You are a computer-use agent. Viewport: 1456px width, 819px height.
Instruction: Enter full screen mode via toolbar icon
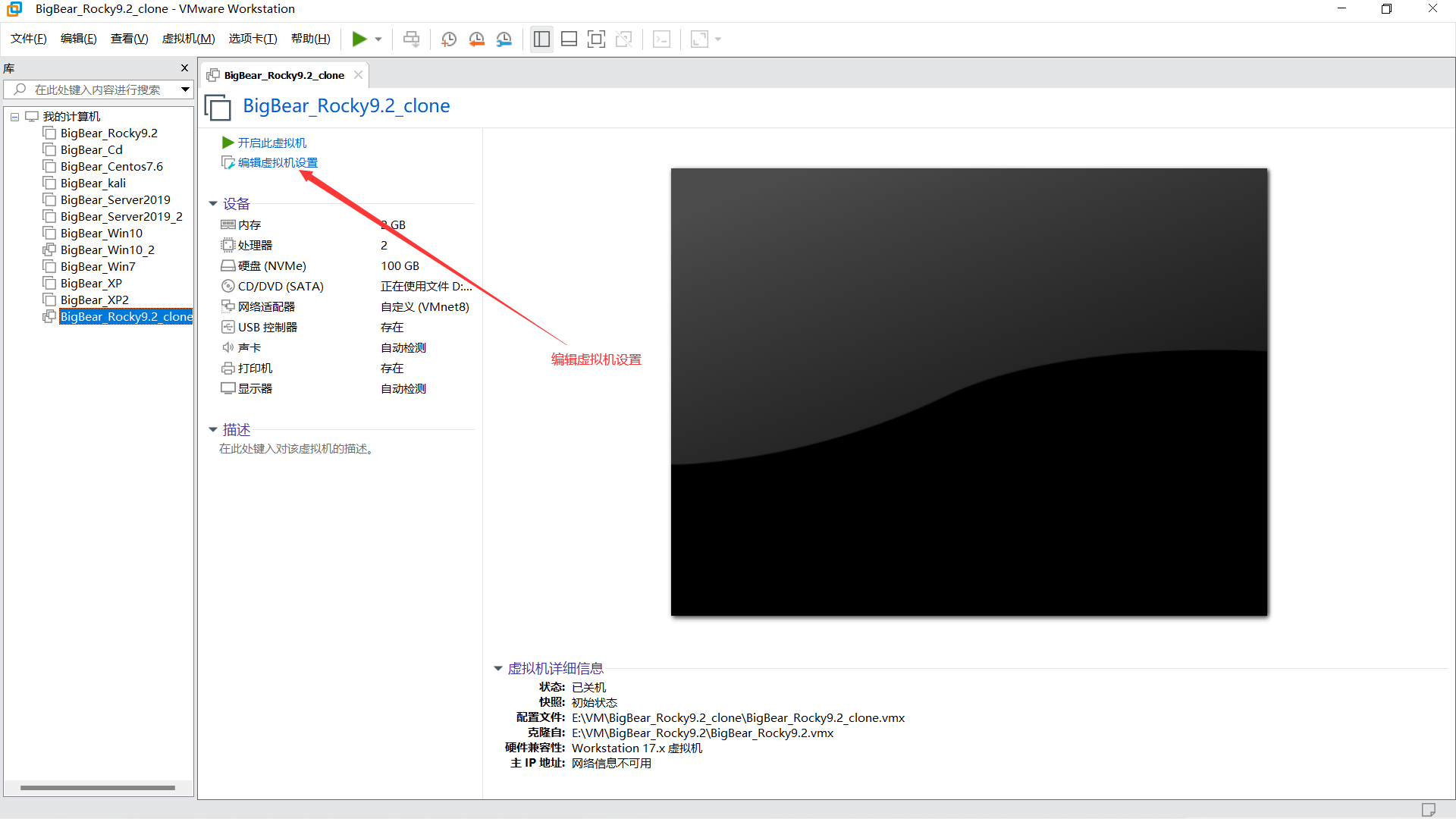pyautogui.click(x=597, y=39)
